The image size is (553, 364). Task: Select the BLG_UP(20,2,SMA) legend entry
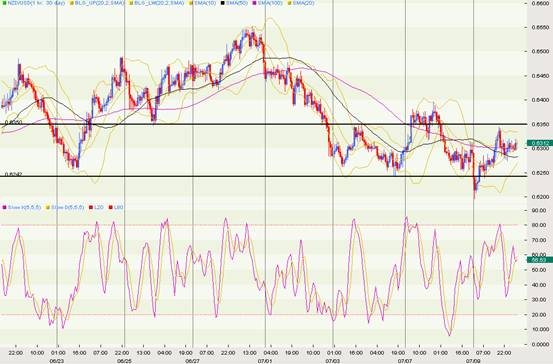(100, 3)
